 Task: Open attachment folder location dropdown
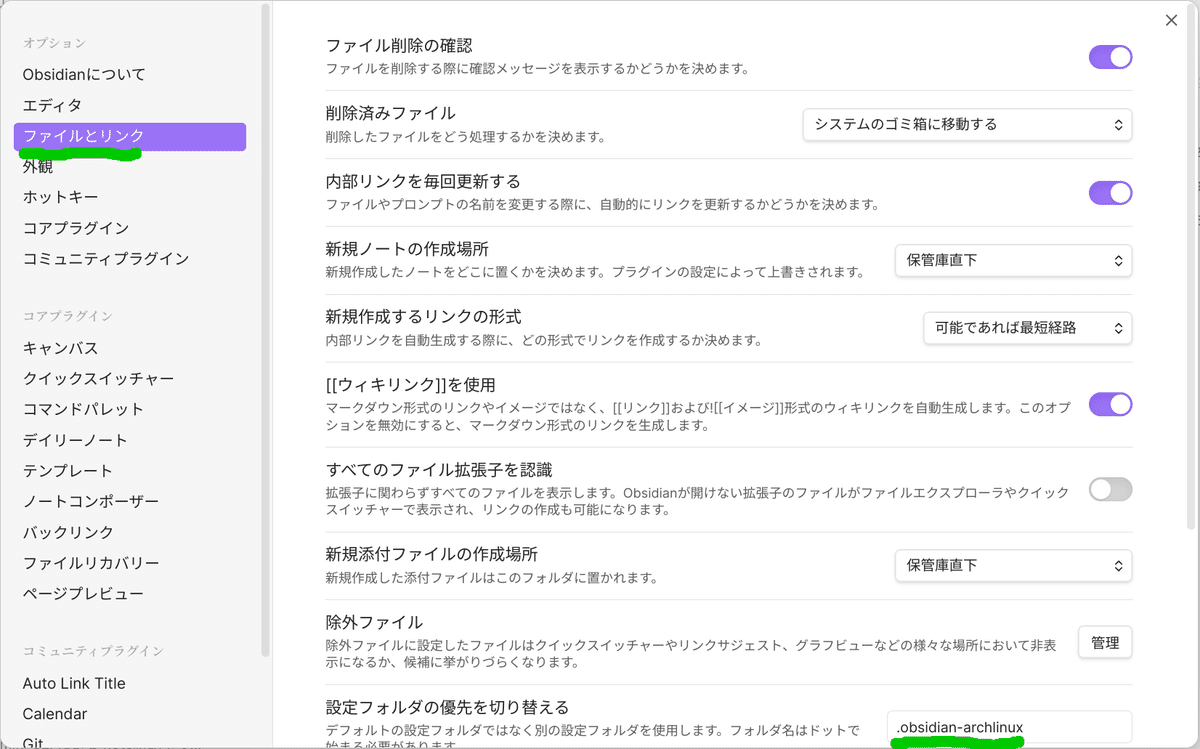(x=1013, y=565)
